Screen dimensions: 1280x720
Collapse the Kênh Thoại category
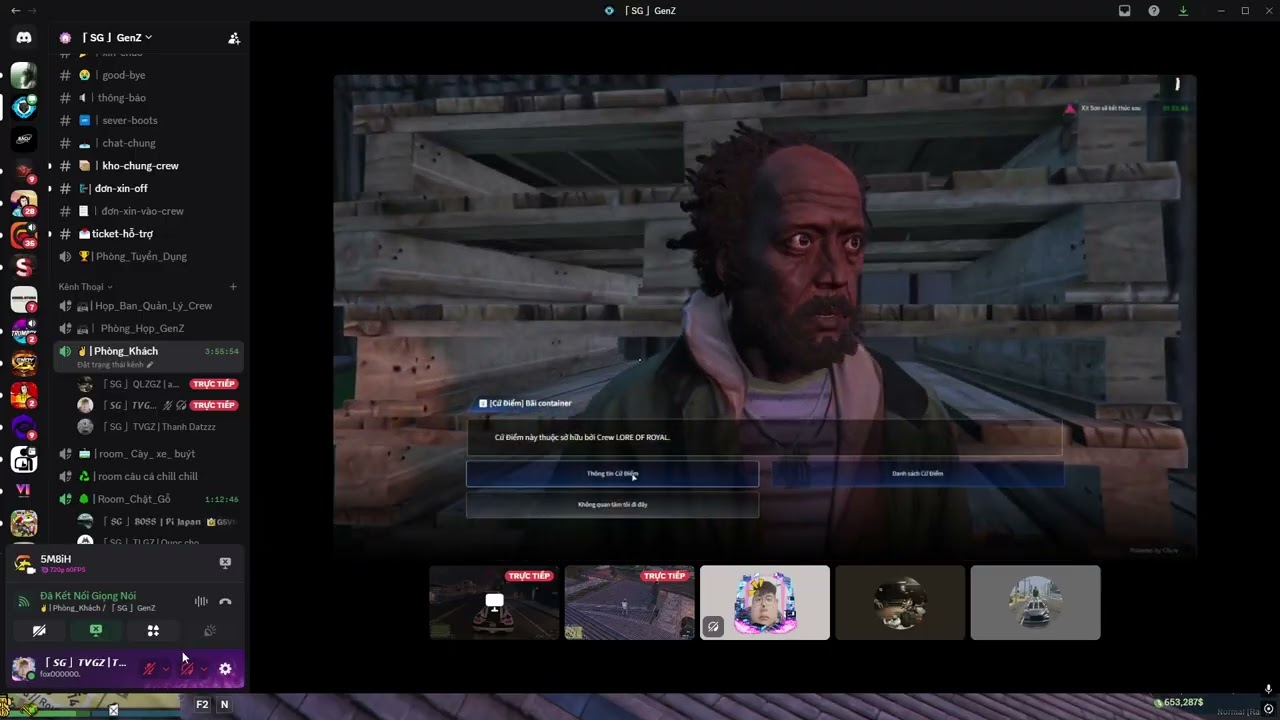tap(85, 287)
